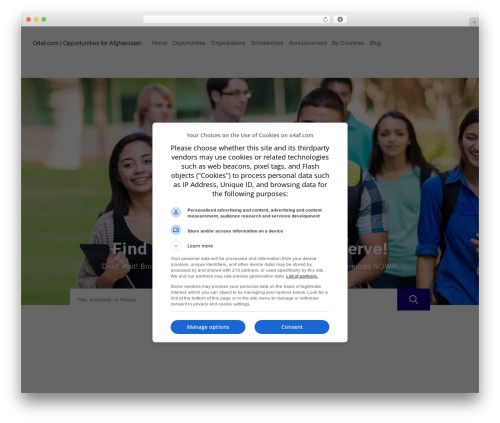Visit the Blog menu link
Viewport: 500px width, 423px height.
pos(375,43)
